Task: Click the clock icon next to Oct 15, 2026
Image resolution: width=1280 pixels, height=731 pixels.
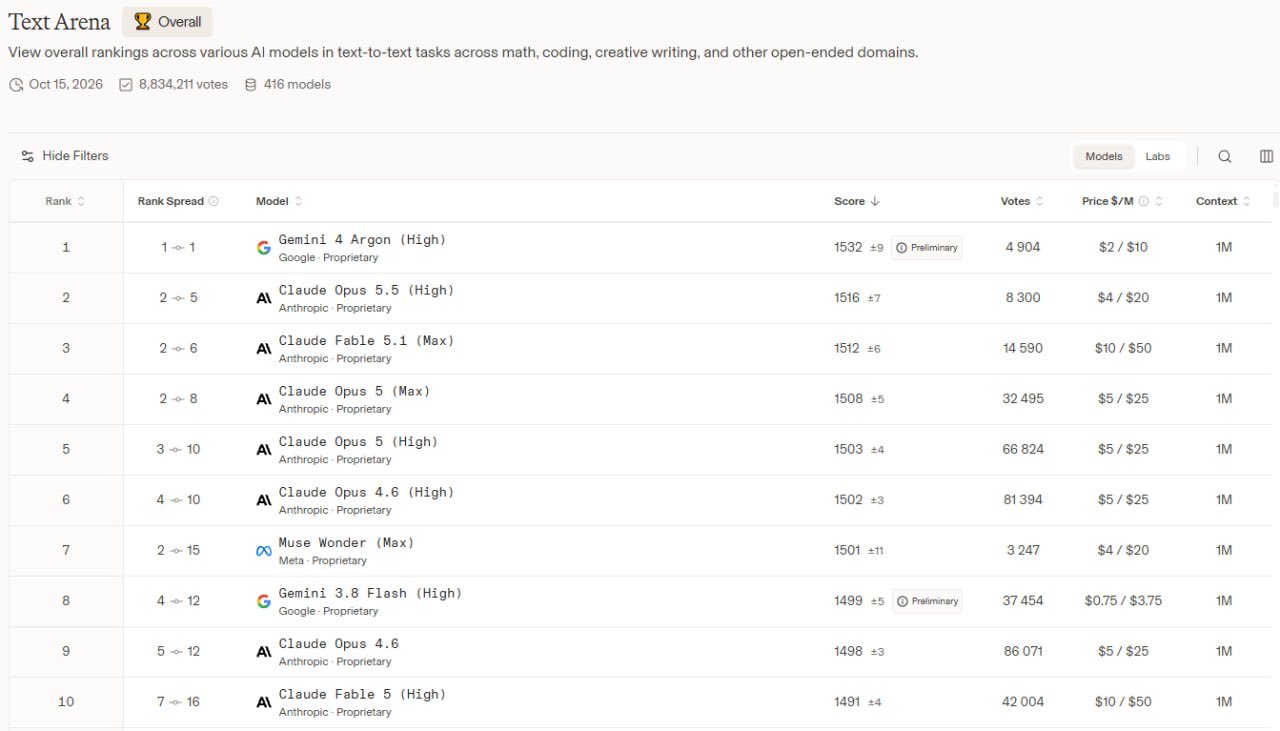Action: pos(16,85)
